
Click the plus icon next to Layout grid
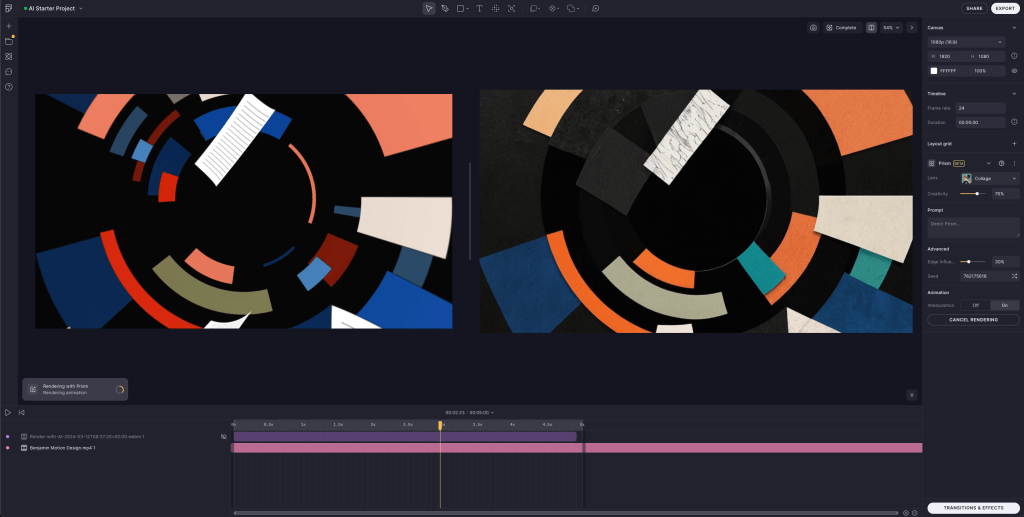coord(1014,144)
